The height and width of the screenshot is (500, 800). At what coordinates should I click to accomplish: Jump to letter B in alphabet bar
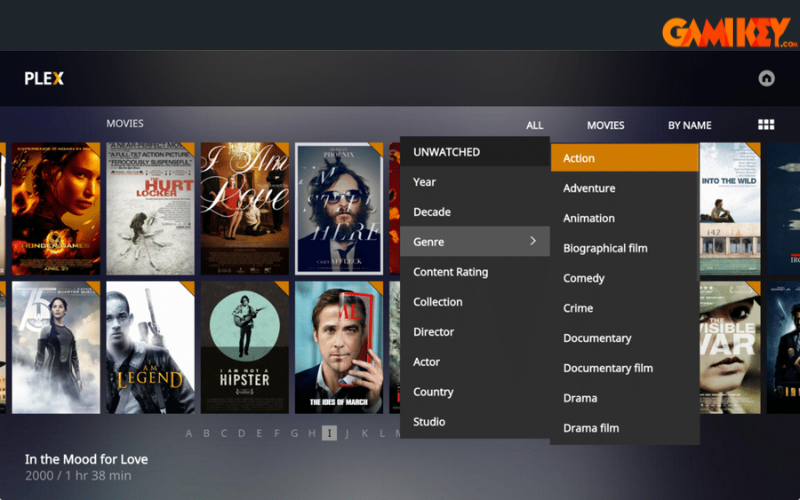click(x=206, y=433)
